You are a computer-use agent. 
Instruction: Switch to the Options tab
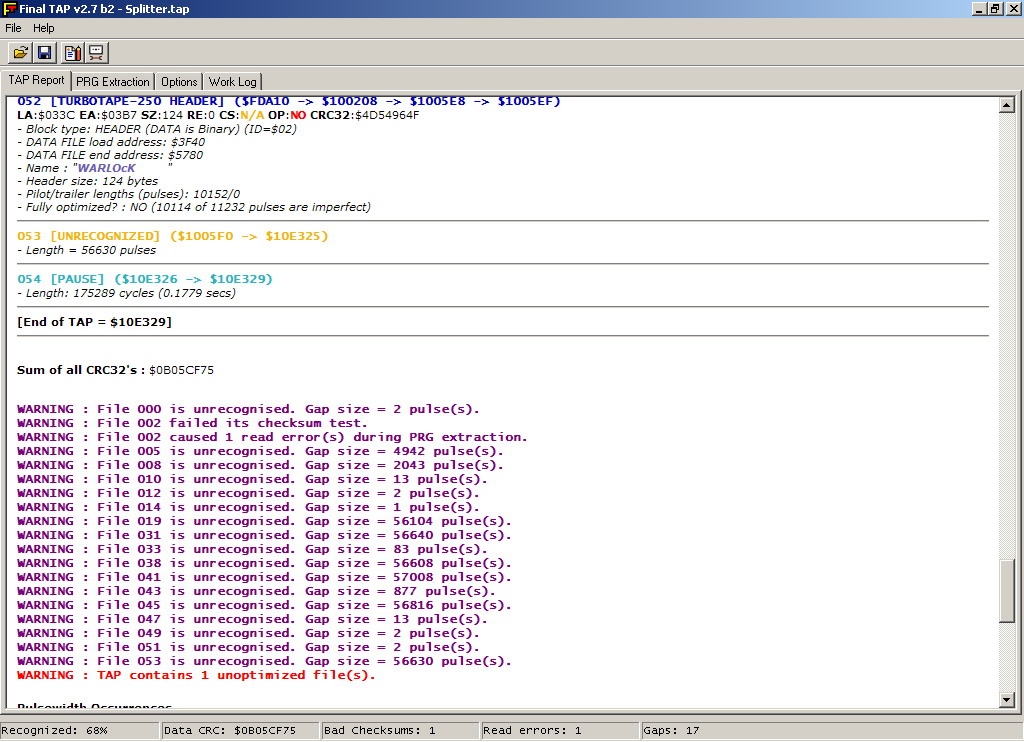(179, 82)
